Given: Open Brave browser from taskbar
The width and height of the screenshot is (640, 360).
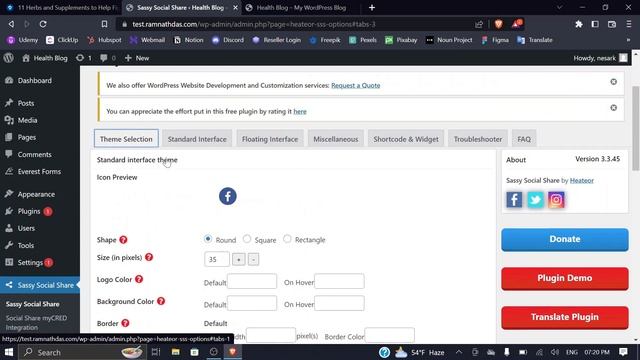Looking at the screenshot, I should coord(233,352).
